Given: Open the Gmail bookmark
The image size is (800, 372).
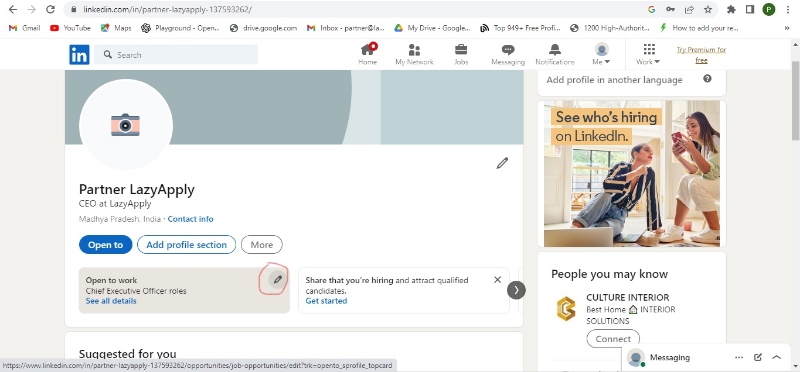Looking at the screenshot, I should coord(24,28).
